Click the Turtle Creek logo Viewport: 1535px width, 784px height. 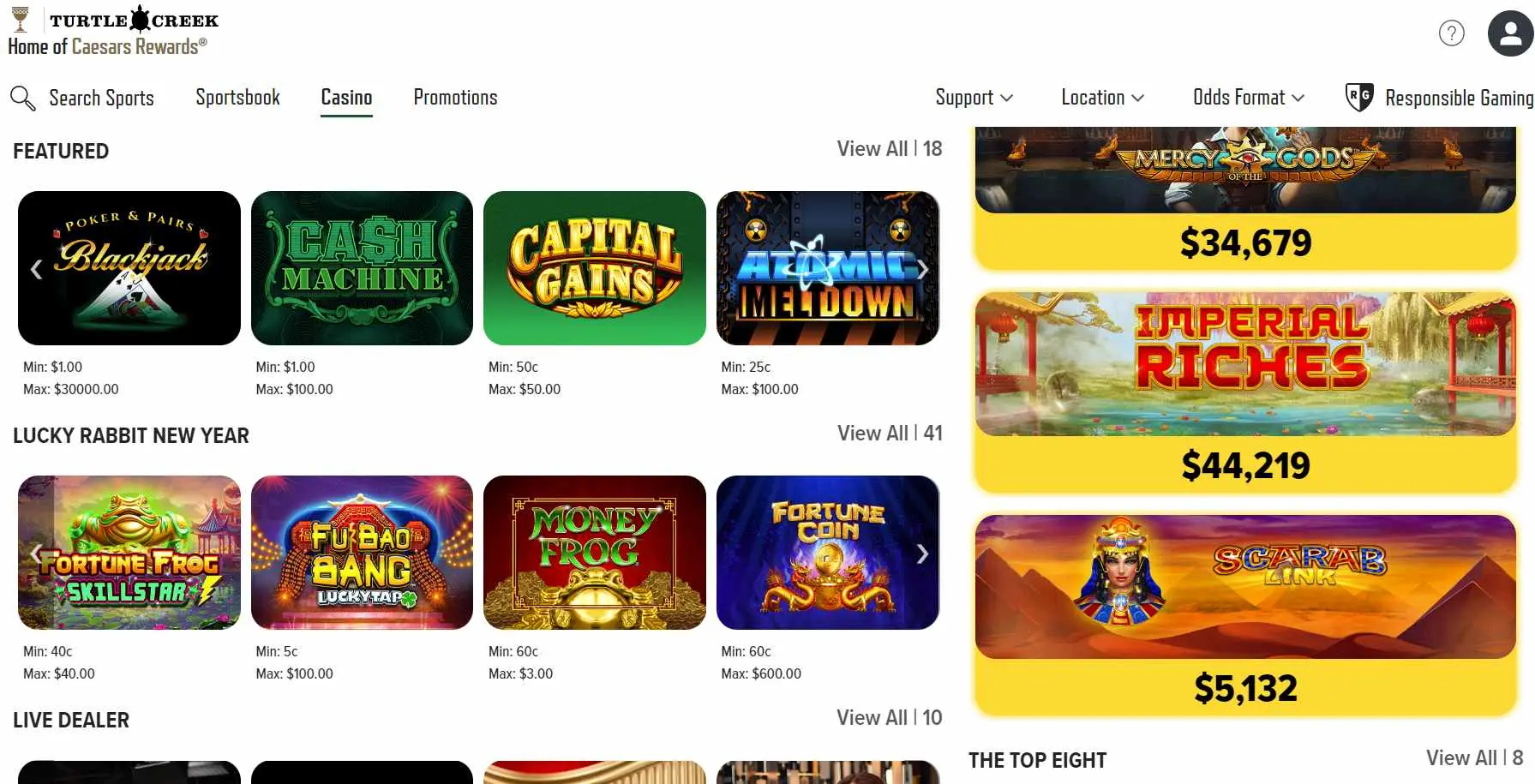[113, 31]
